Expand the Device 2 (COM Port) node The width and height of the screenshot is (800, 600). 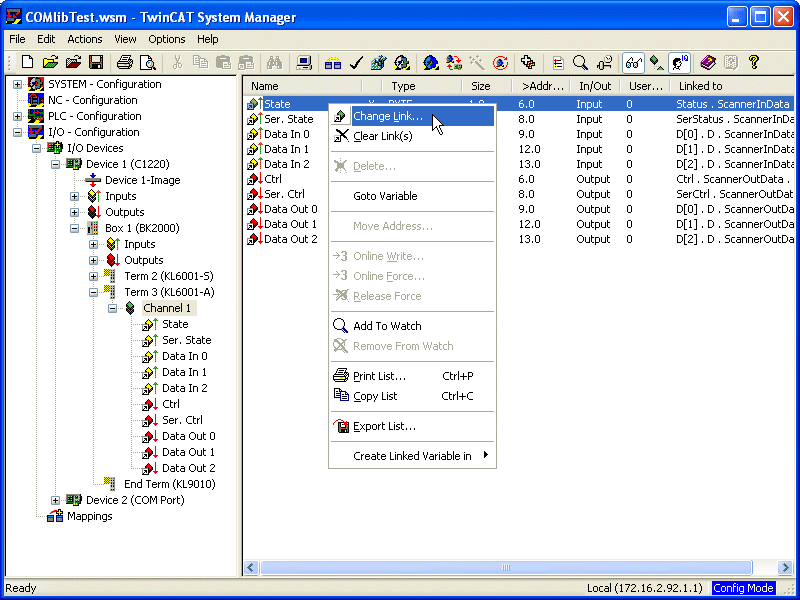(x=55, y=500)
